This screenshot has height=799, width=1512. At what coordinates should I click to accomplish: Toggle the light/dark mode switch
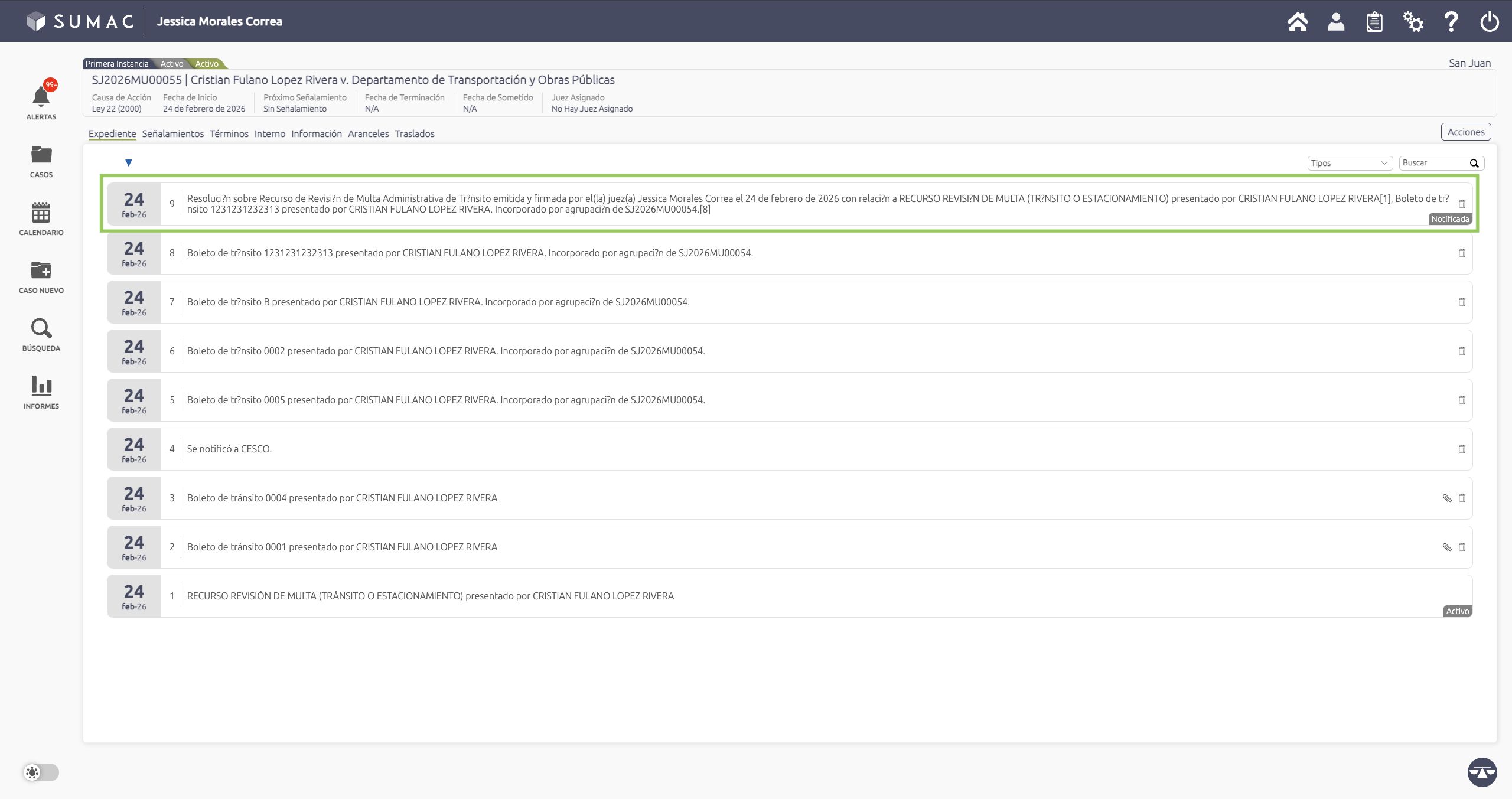41,772
